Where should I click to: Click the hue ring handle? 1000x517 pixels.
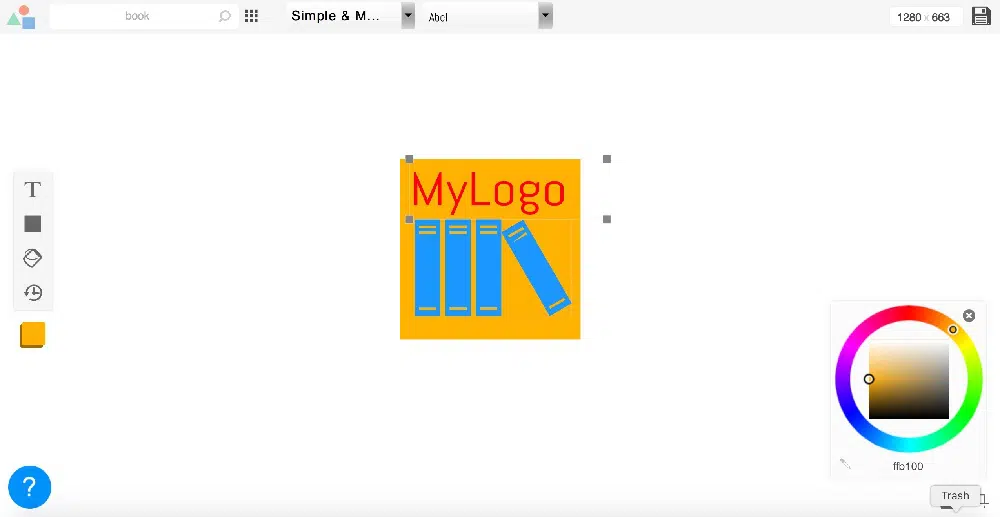point(952,330)
